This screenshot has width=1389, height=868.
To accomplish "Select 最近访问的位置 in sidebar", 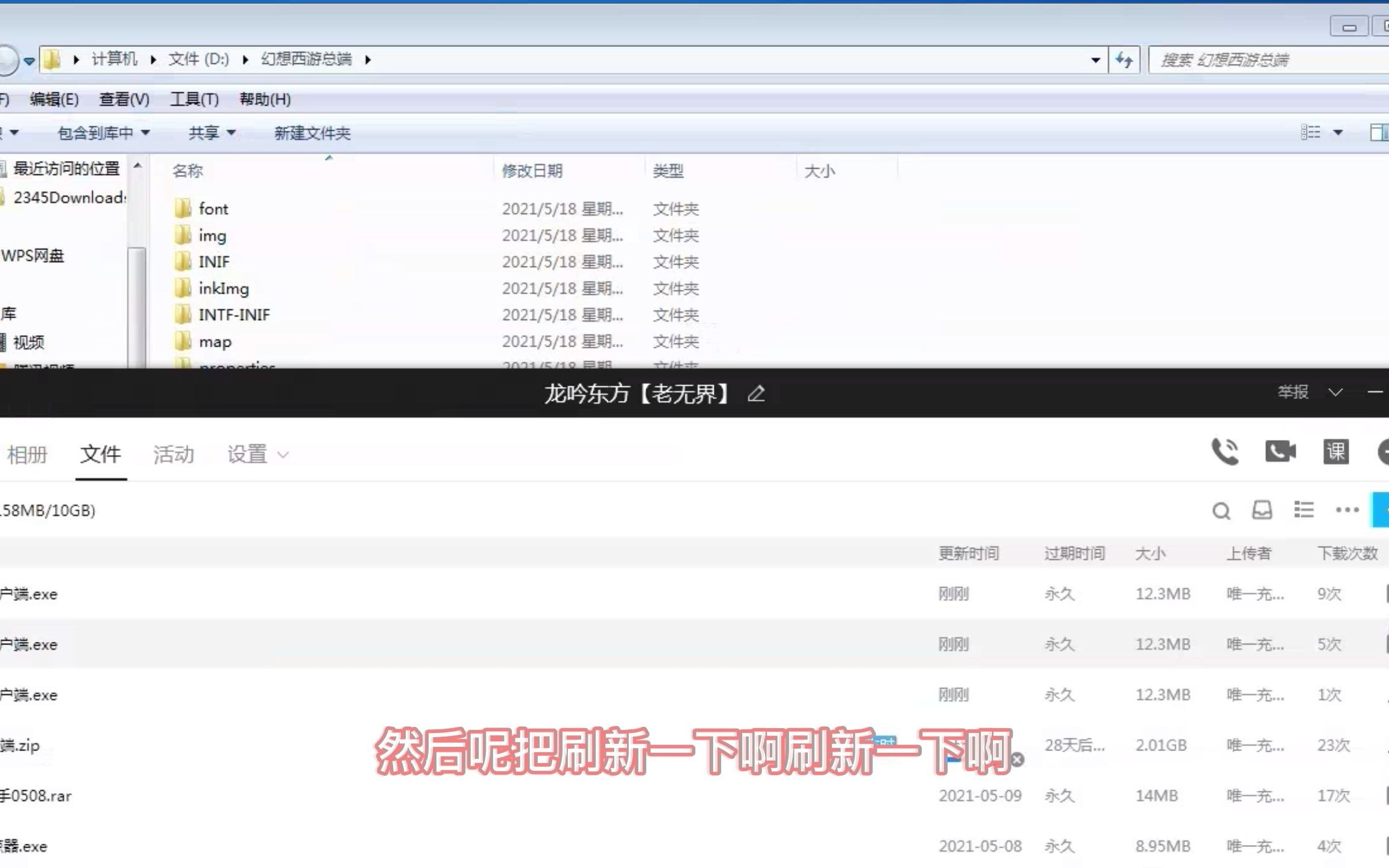I will pos(66,168).
